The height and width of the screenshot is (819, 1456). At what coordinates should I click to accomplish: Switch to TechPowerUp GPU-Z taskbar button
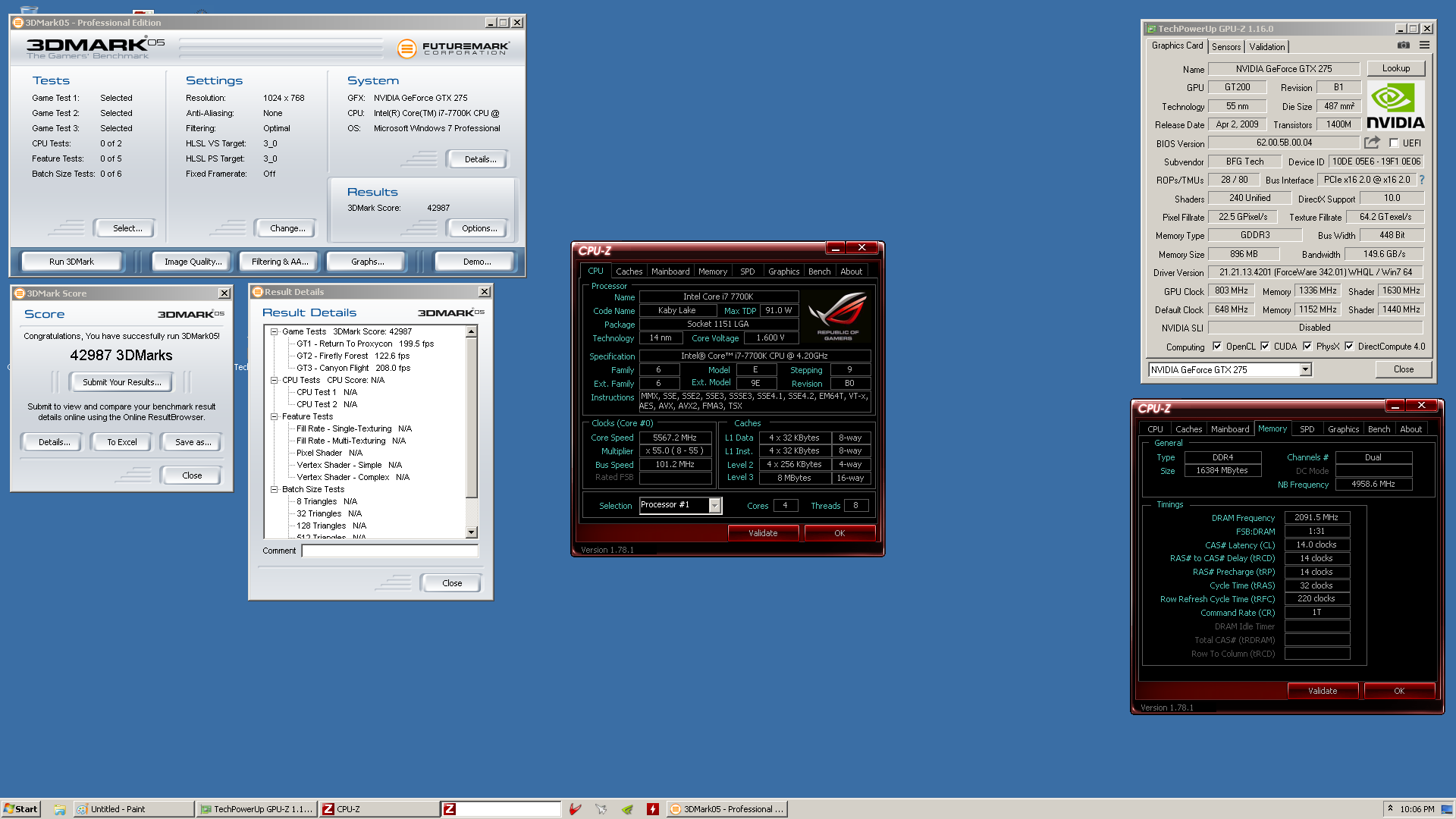[256, 809]
